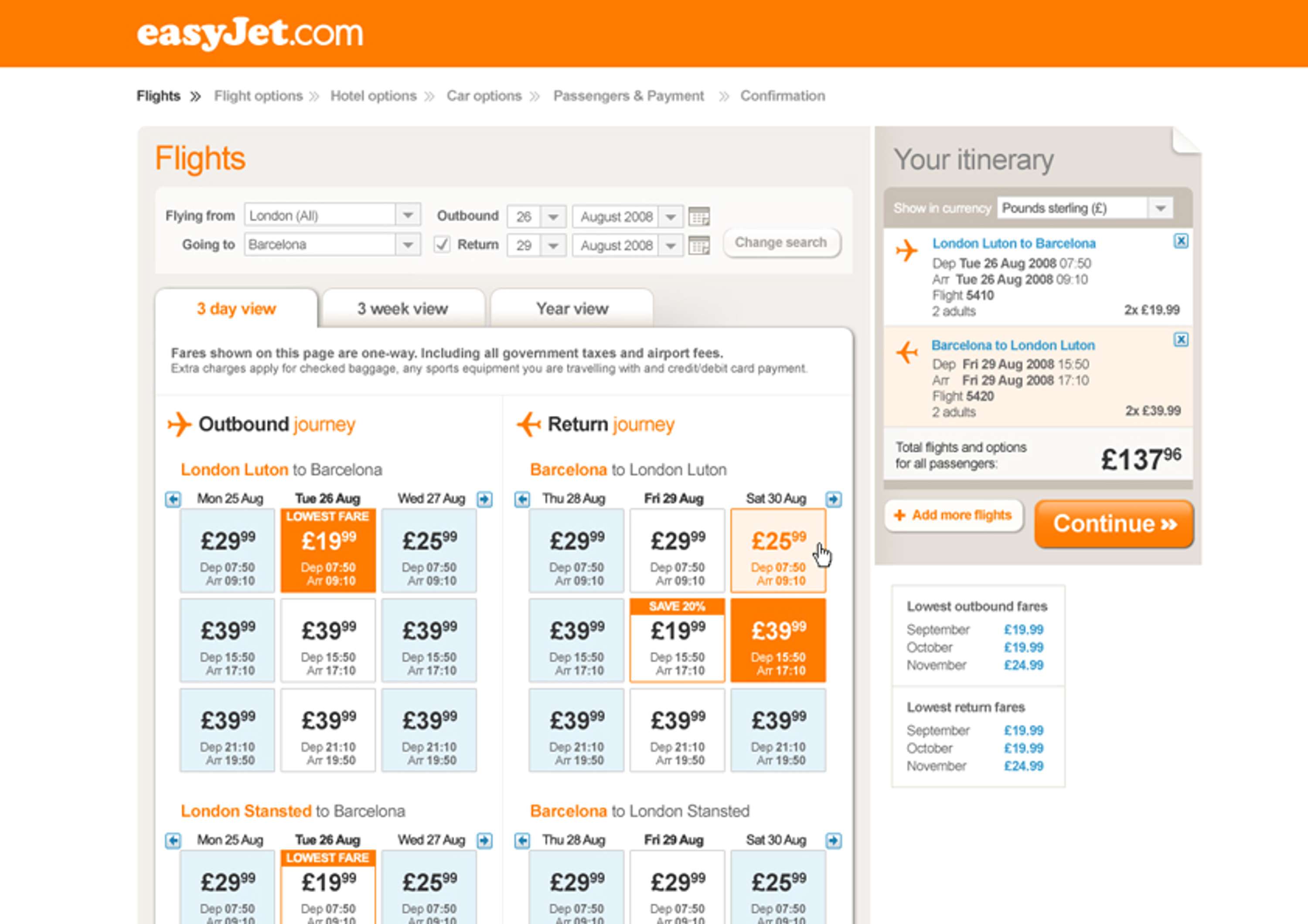The height and width of the screenshot is (924, 1308).
Task: Show later dates for London Luton to Barcelona
Action: click(485, 499)
